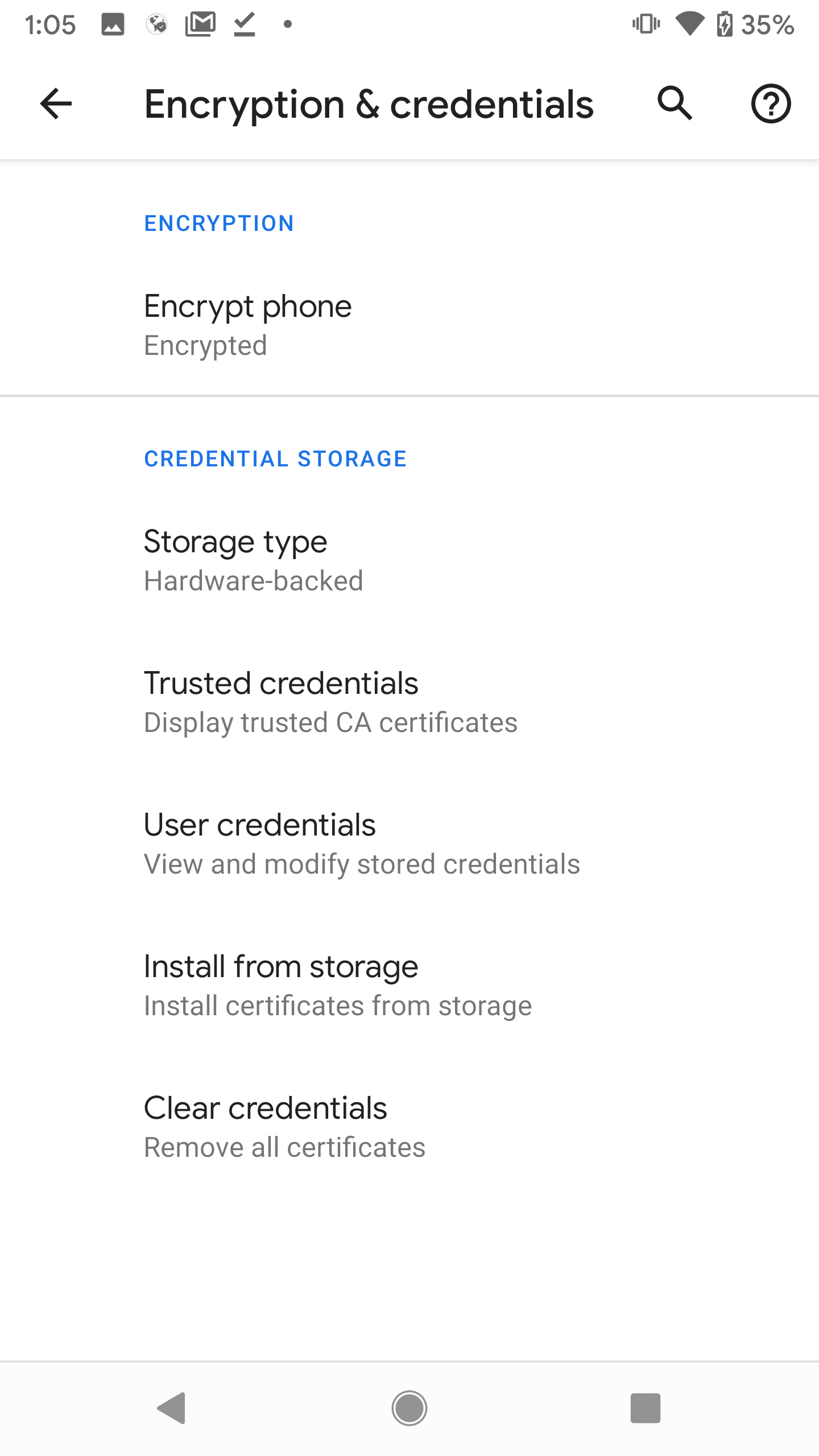Tap the battery charging status icon
The image size is (819, 1456).
pos(724,24)
